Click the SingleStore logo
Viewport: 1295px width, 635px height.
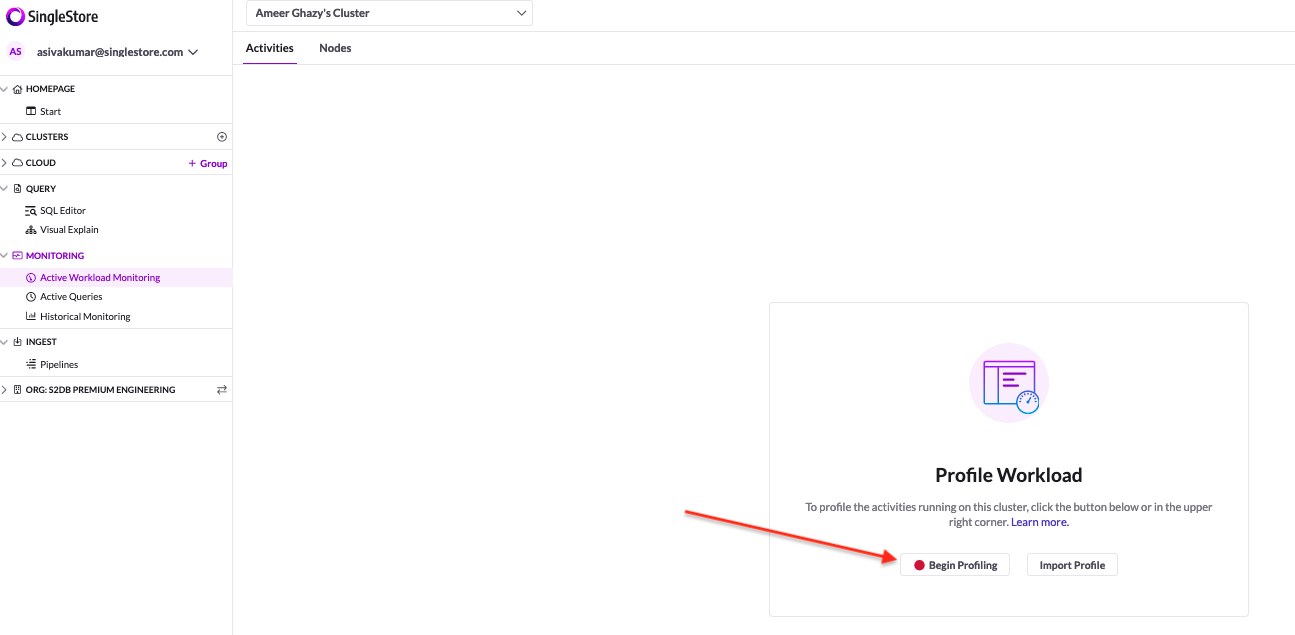(52, 16)
